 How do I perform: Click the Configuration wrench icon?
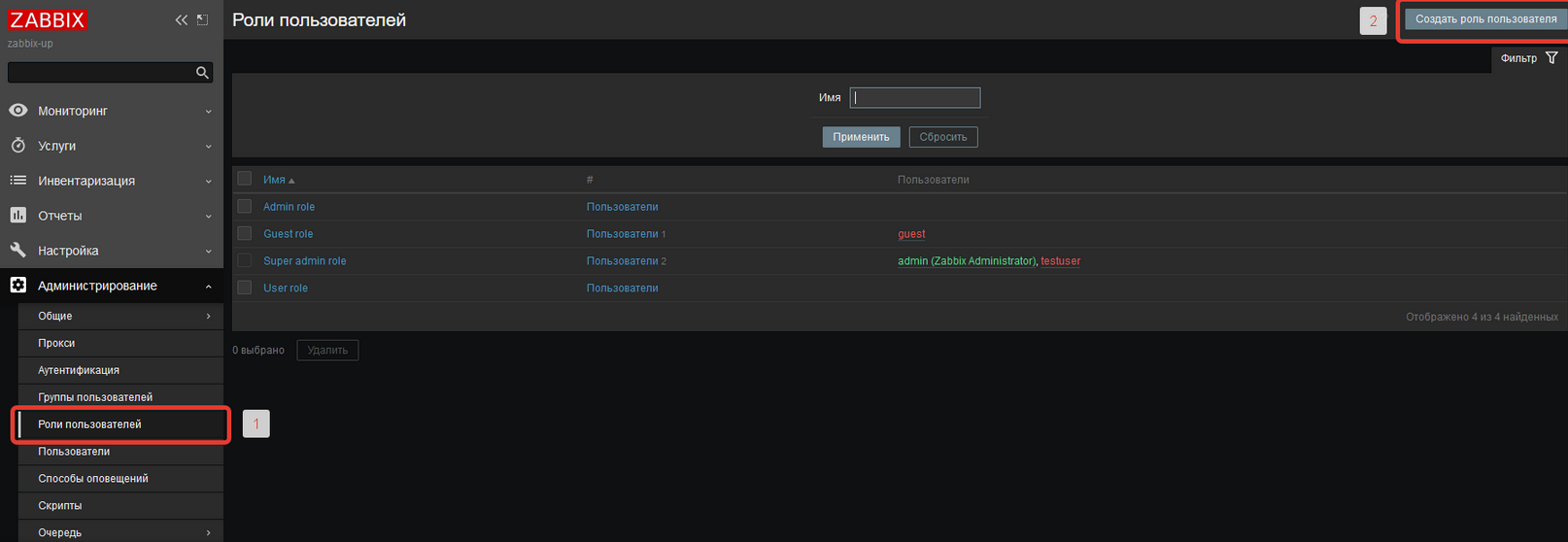(17, 251)
